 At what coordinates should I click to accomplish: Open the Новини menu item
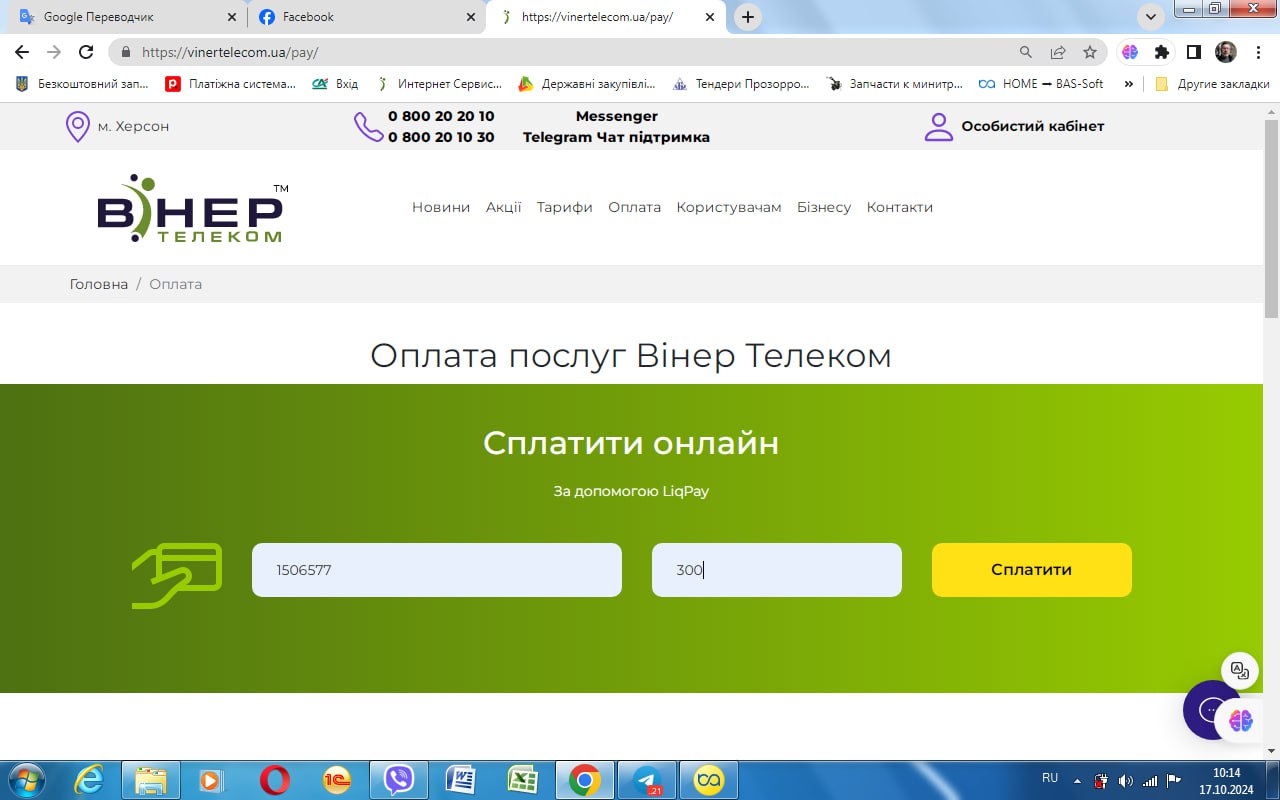coord(441,207)
